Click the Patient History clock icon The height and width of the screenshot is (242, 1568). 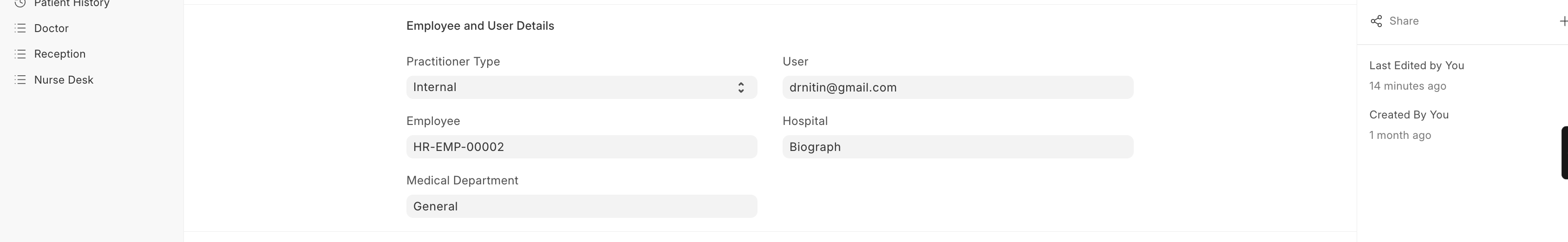[x=20, y=3]
